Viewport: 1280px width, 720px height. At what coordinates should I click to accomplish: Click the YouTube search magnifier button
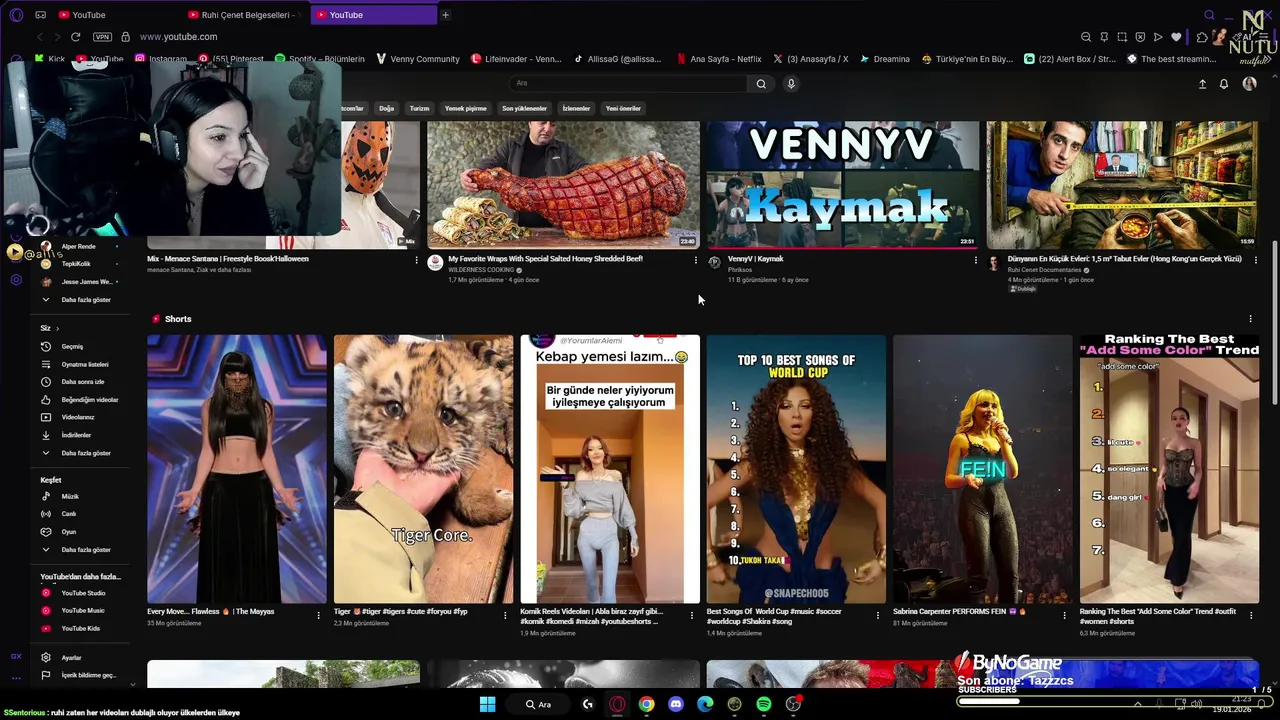coord(761,84)
